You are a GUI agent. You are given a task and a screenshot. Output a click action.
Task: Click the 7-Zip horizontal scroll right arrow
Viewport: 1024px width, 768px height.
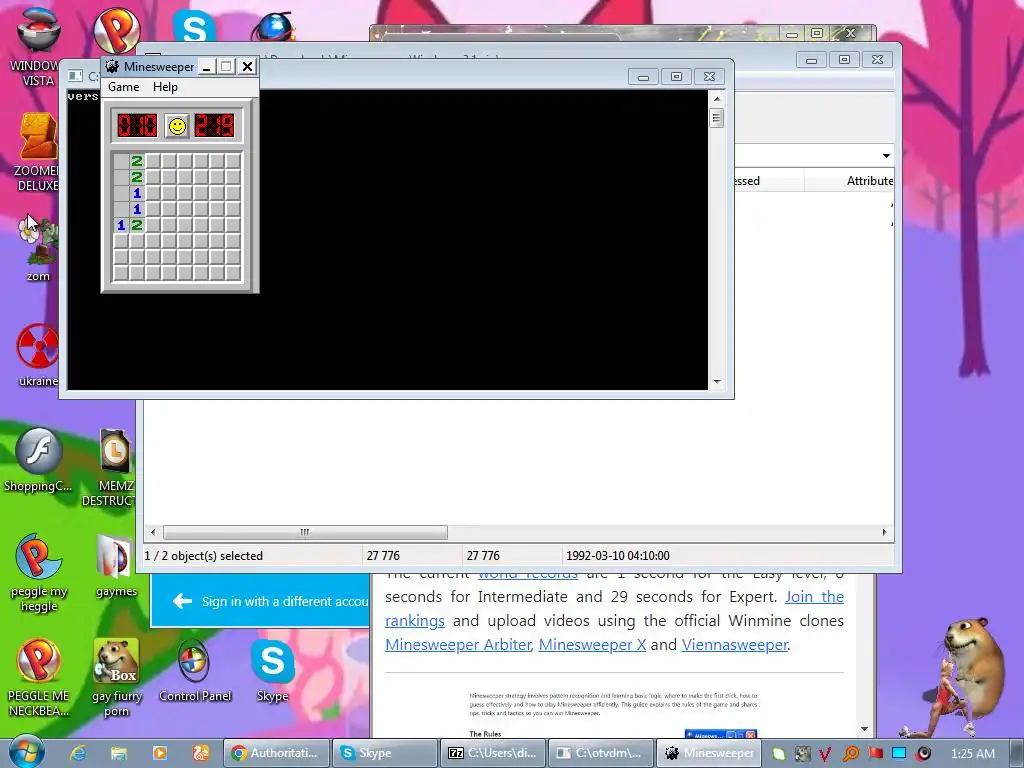(884, 532)
